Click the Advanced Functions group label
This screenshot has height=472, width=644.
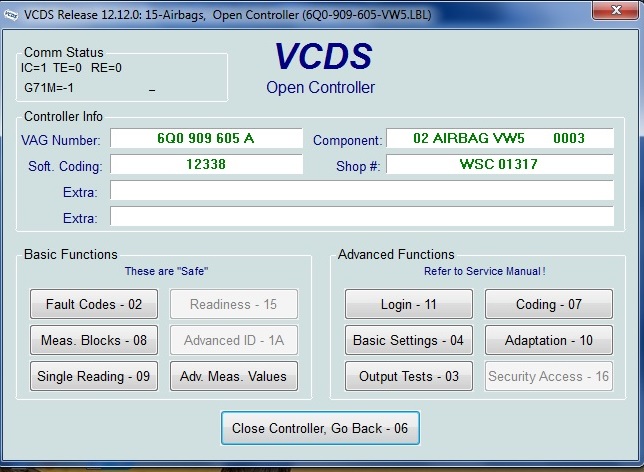[x=396, y=254]
